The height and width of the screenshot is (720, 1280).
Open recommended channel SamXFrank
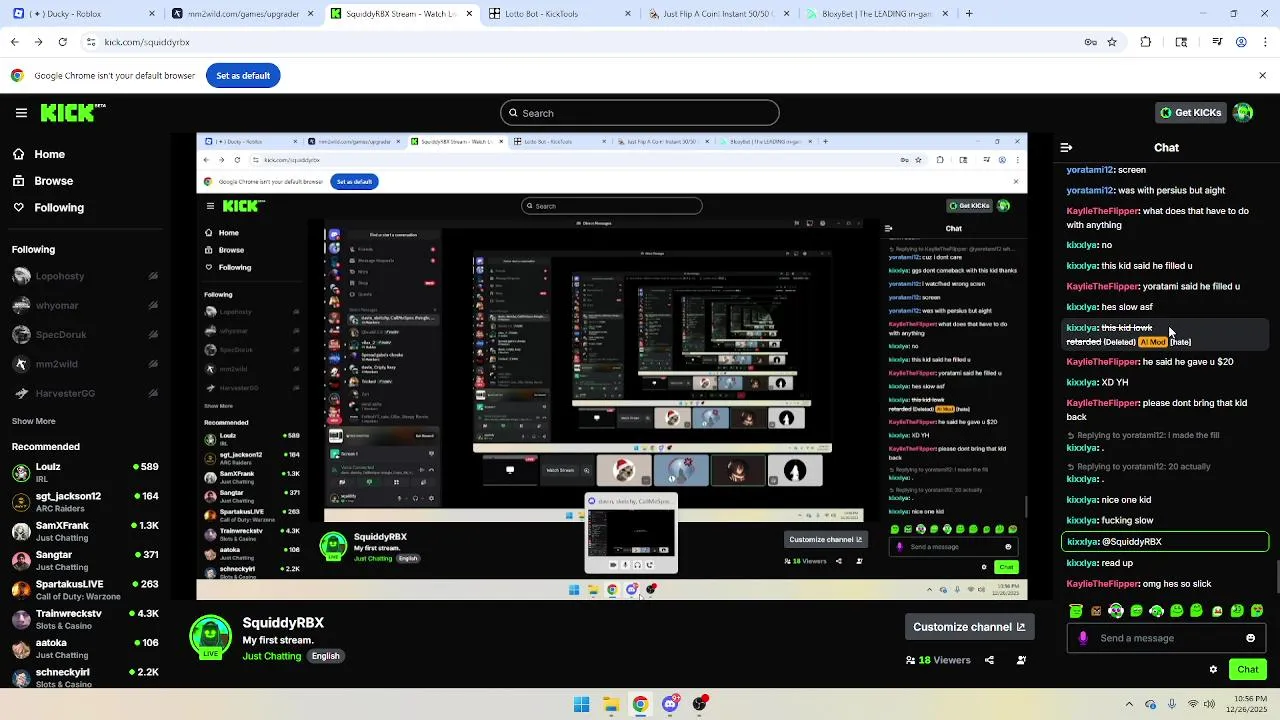pyautogui.click(x=85, y=531)
